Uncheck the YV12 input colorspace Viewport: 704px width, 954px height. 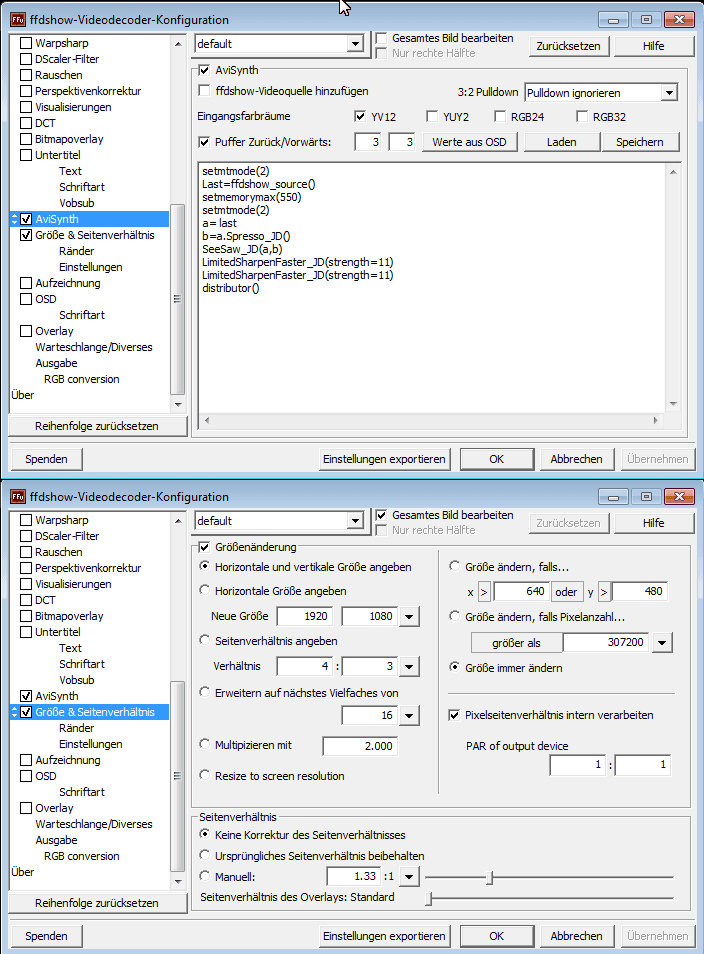[x=360, y=116]
